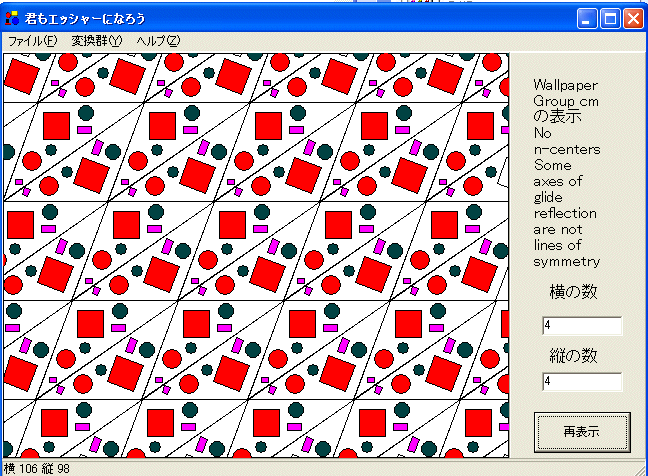Screen dimensions: 648x476
Task: Click the 横 106 縦 98 status text
Action: coord(37,469)
